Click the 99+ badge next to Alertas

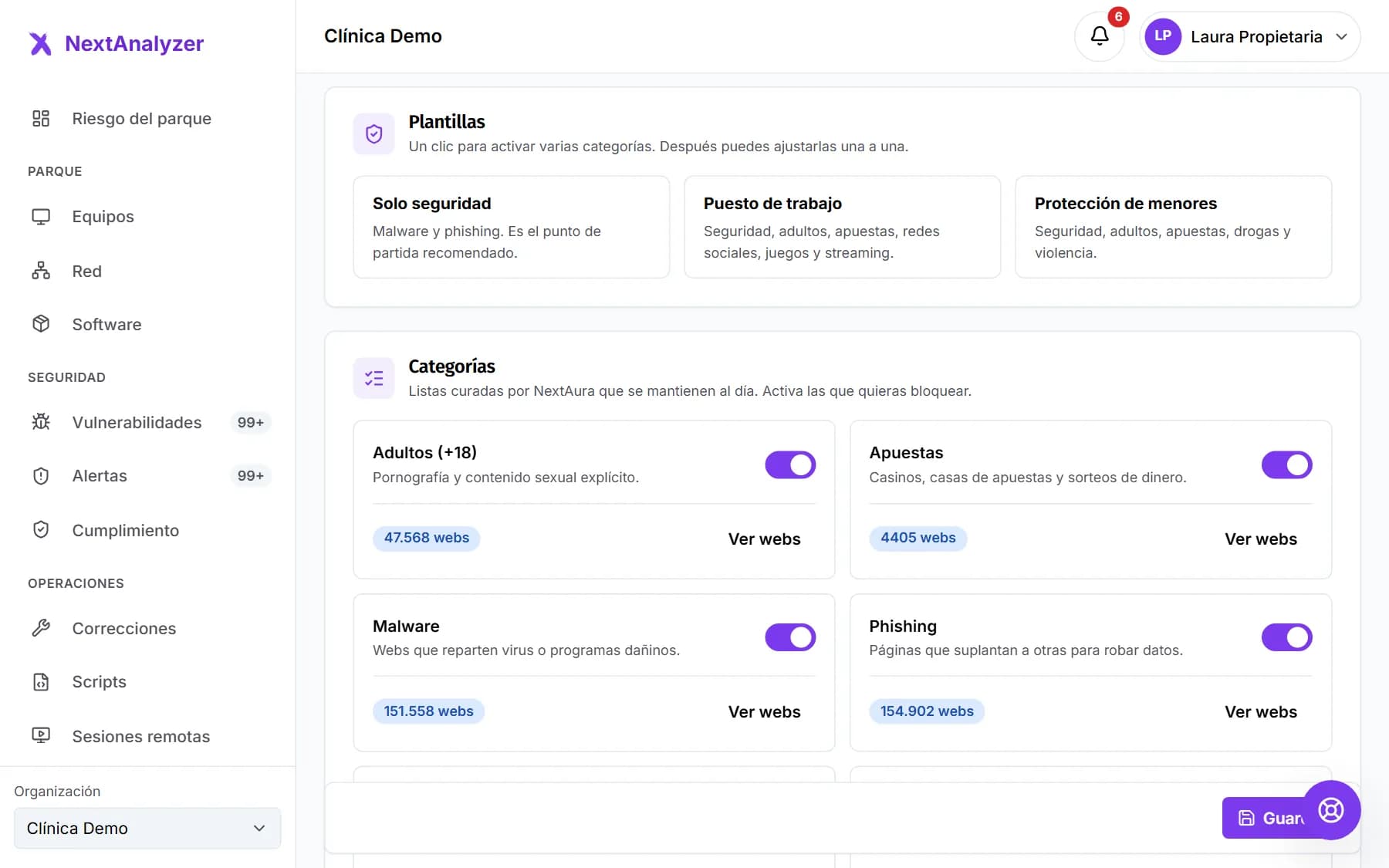(251, 476)
